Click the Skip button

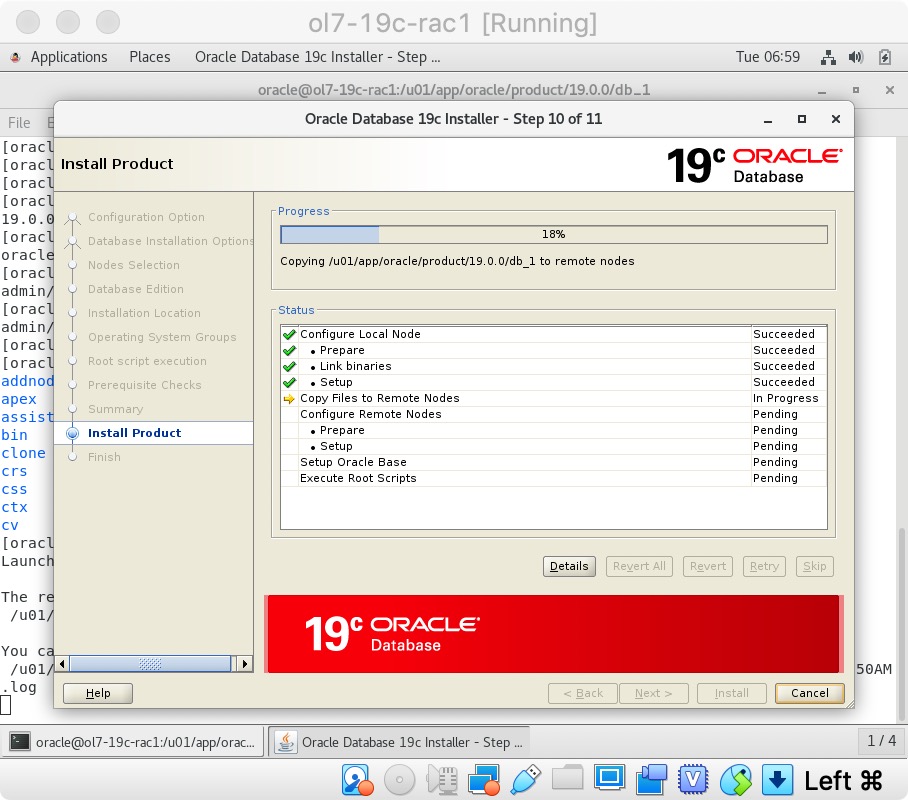[x=814, y=566]
